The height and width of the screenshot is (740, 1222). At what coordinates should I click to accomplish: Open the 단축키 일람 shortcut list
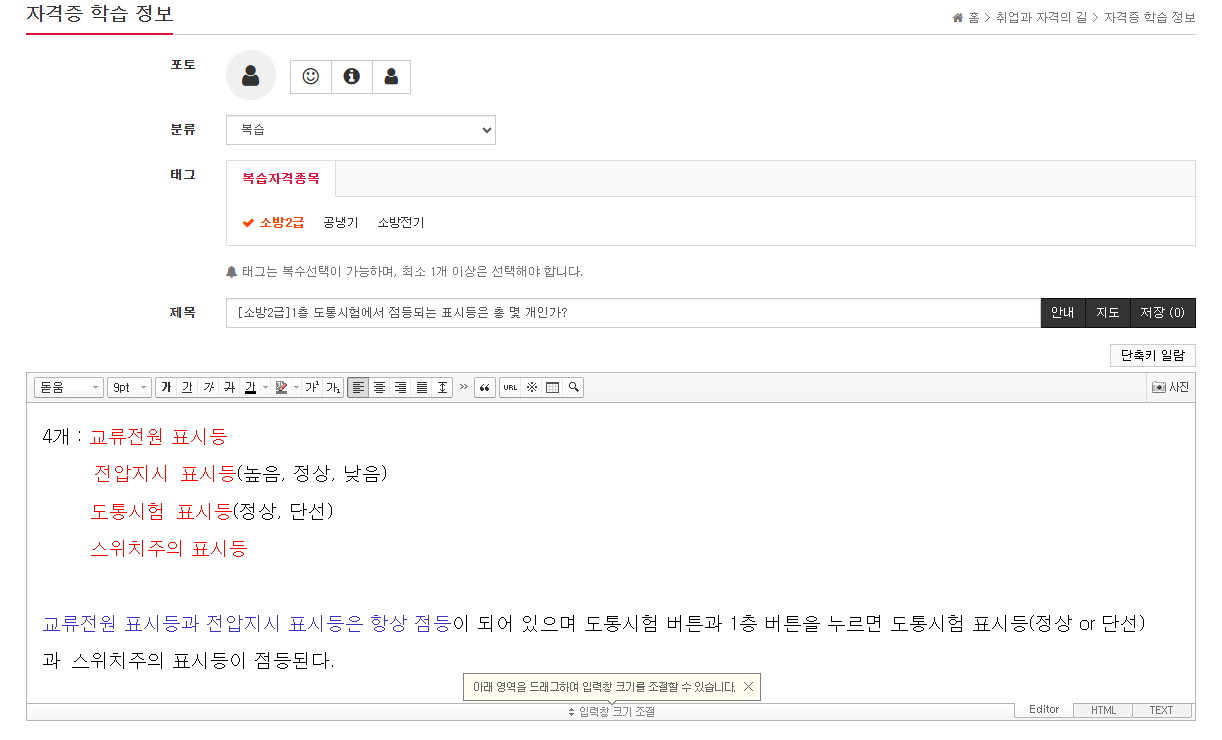click(1152, 355)
